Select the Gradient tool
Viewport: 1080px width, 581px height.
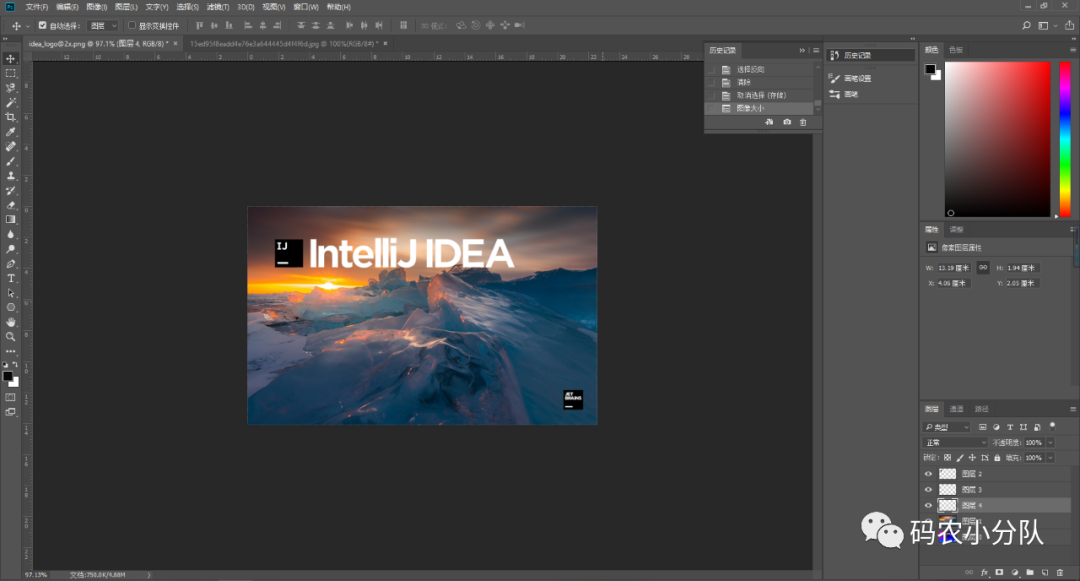tap(10, 220)
